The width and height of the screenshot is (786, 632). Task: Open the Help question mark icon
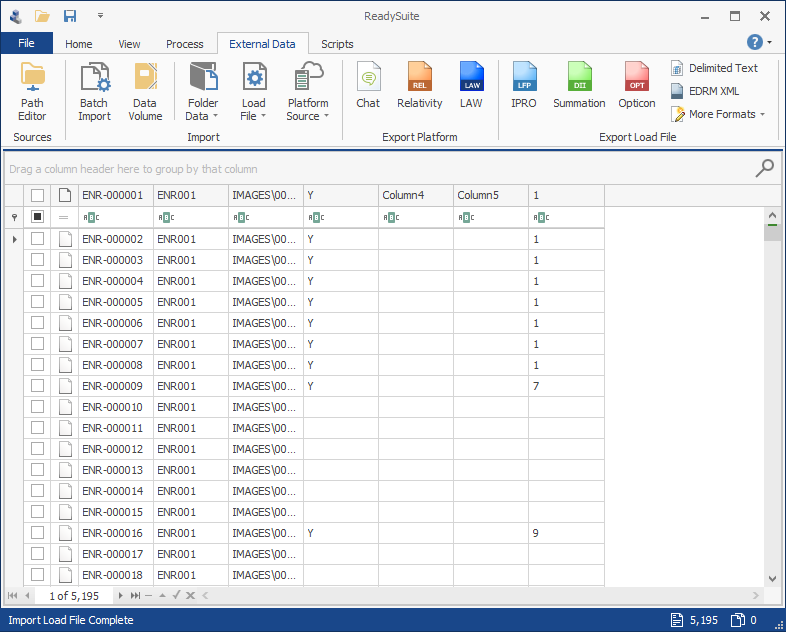pyautogui.click(x=754, y=42)
